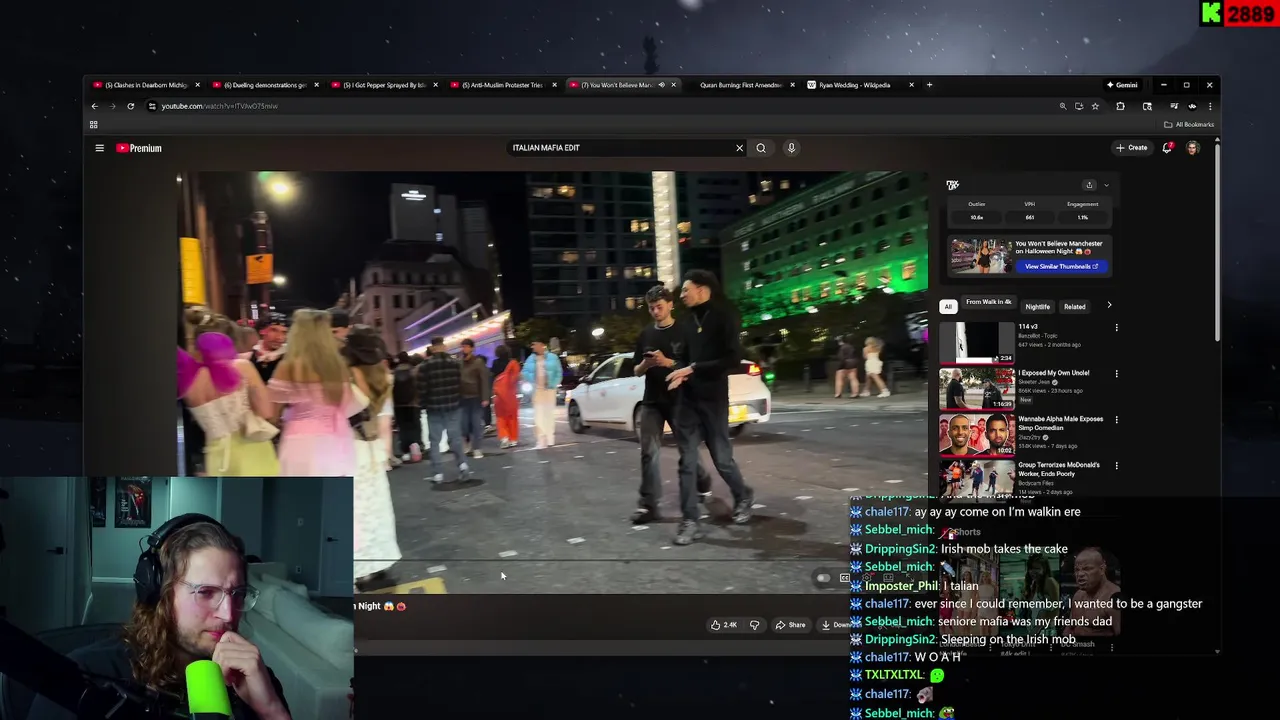Open the Chrome apps grid icon

[94, 125]
